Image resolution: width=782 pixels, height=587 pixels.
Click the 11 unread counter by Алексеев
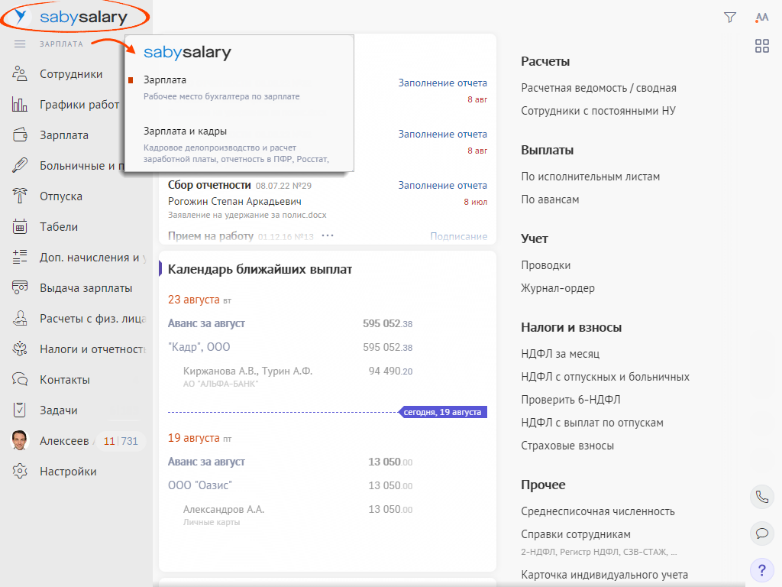pos(109,441)
